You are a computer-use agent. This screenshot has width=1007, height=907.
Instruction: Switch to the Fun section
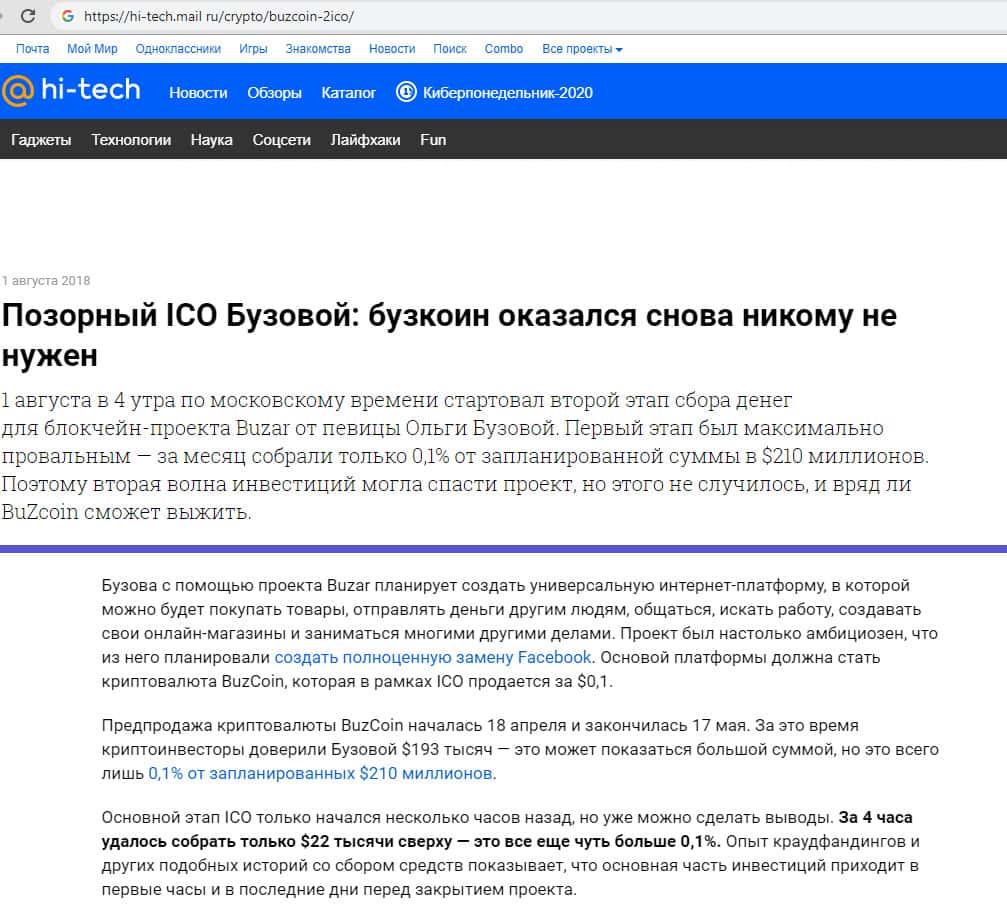click(x=433, y=139)
